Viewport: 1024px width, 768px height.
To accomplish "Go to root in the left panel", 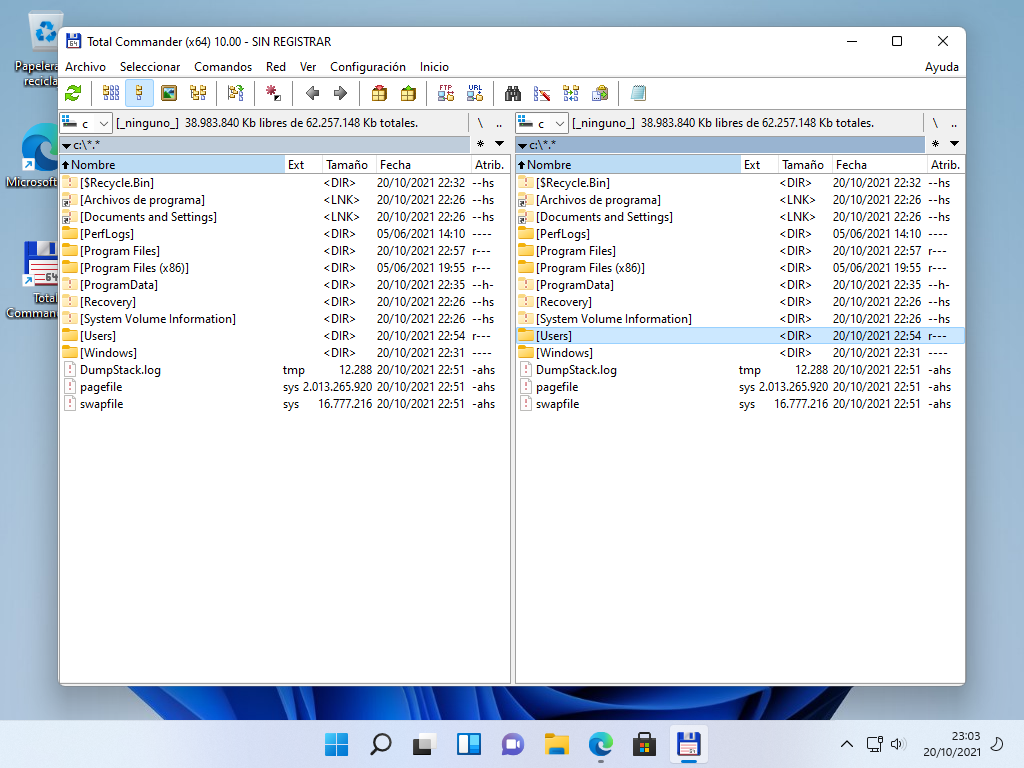I will click(480, 123).
